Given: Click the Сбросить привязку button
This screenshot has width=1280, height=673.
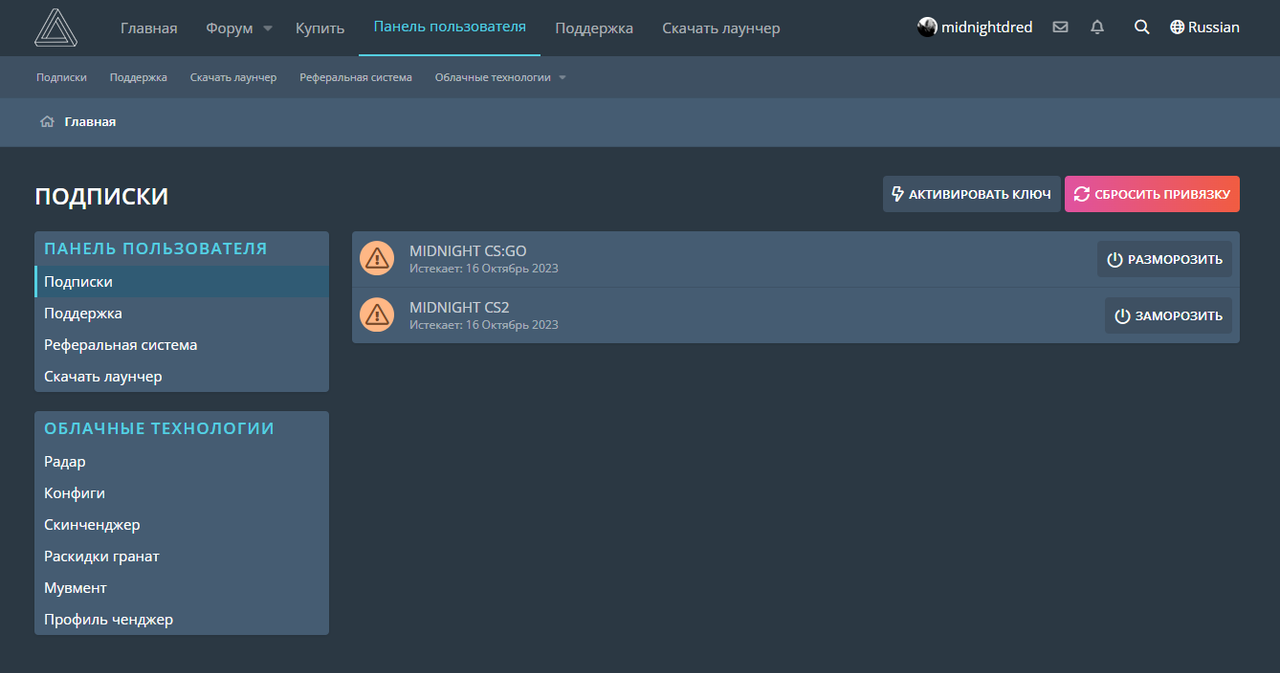Looking at the screenshot, I should 1152,194.
